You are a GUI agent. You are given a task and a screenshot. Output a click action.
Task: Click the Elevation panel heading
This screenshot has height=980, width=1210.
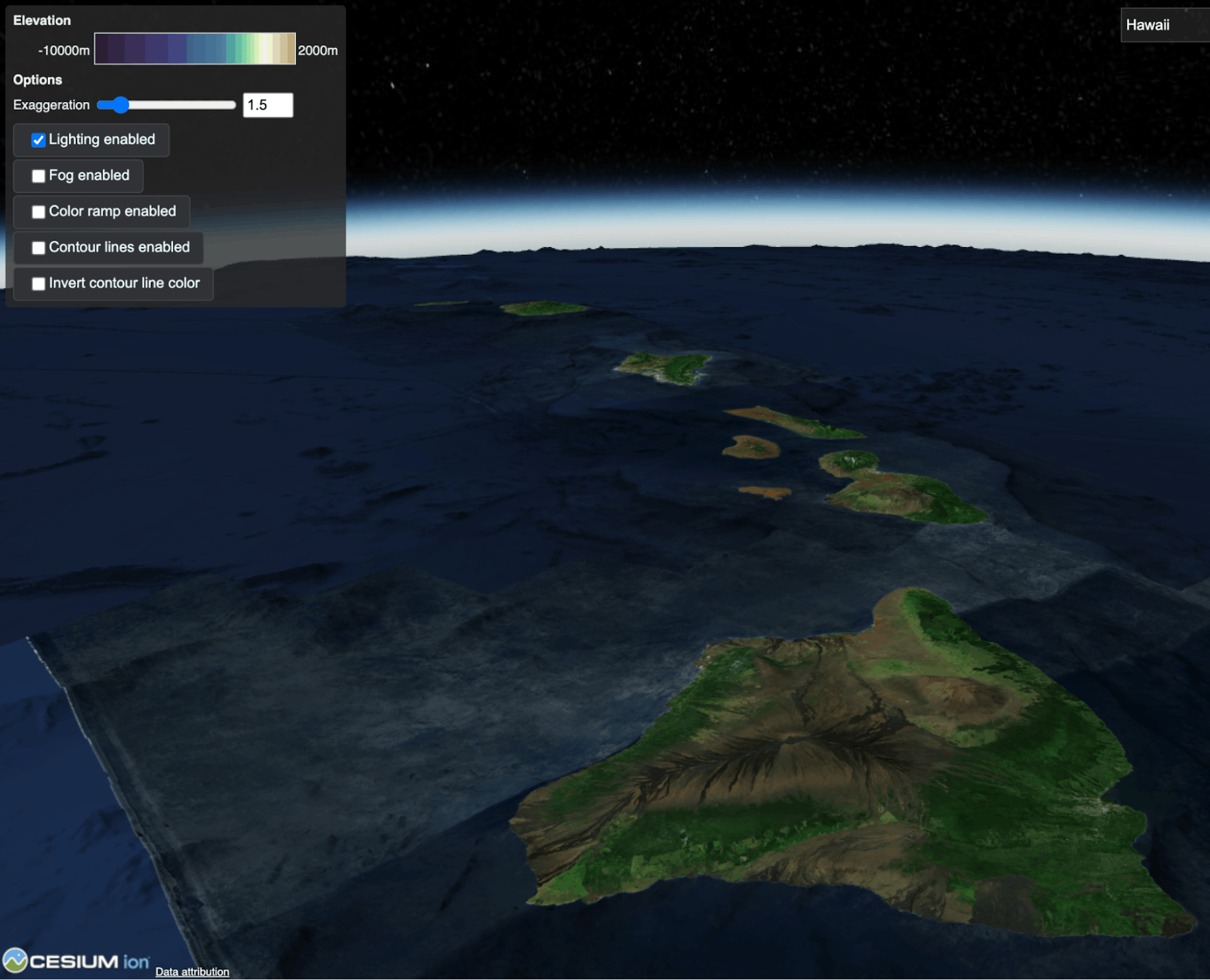[x=42, y=20]
